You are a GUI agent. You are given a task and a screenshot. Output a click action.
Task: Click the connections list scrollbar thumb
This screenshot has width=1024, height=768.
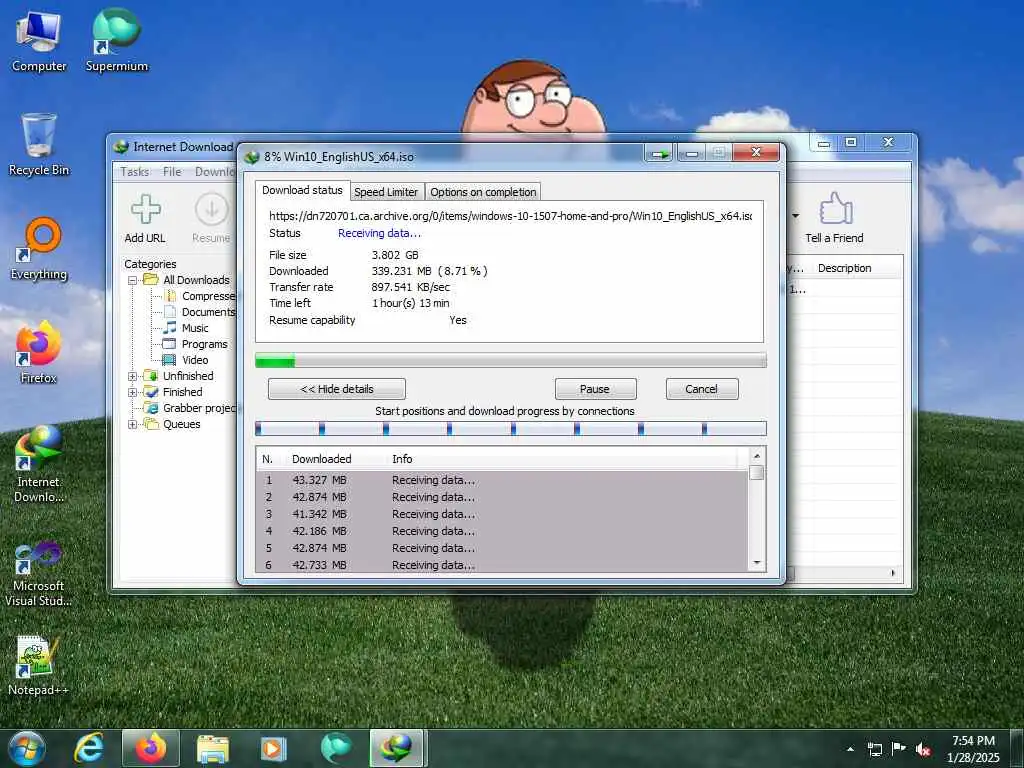pos(757,473)
